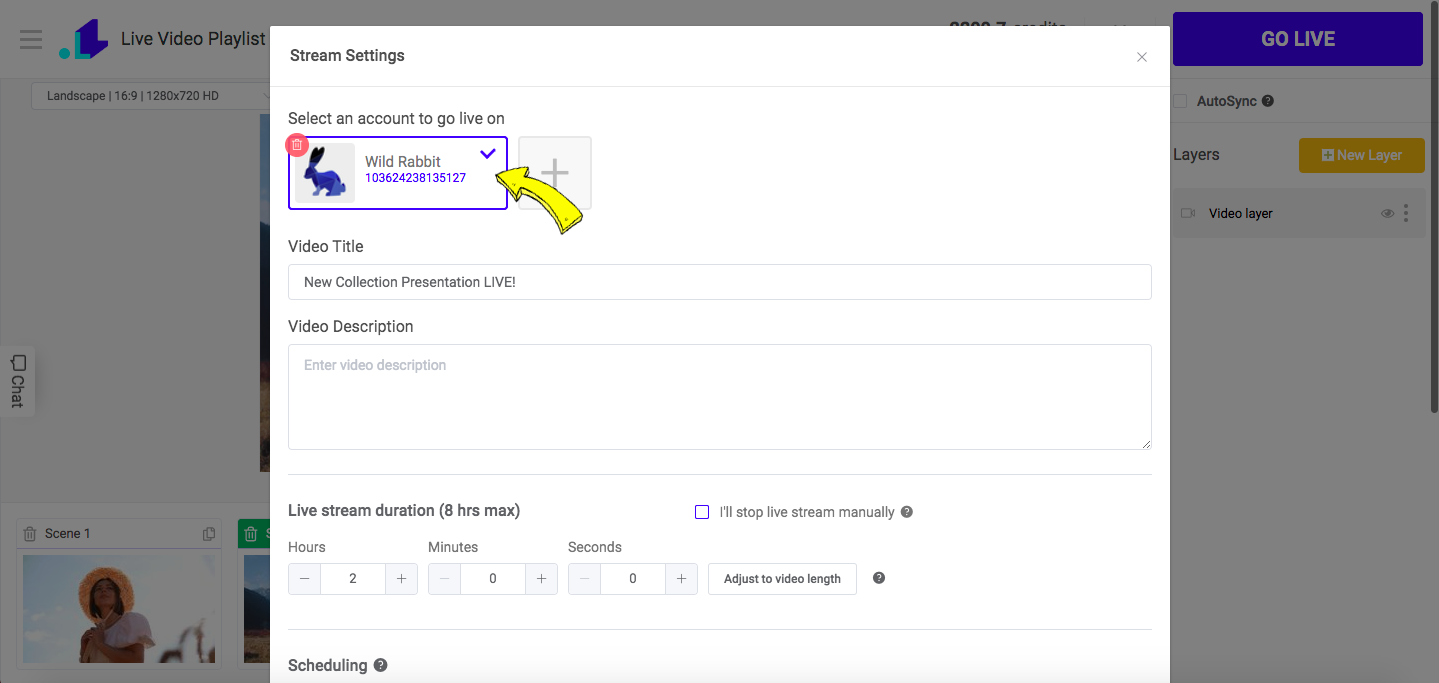
Task: Decrease Seconds with the minus button
Action: [x=584, y=578]
